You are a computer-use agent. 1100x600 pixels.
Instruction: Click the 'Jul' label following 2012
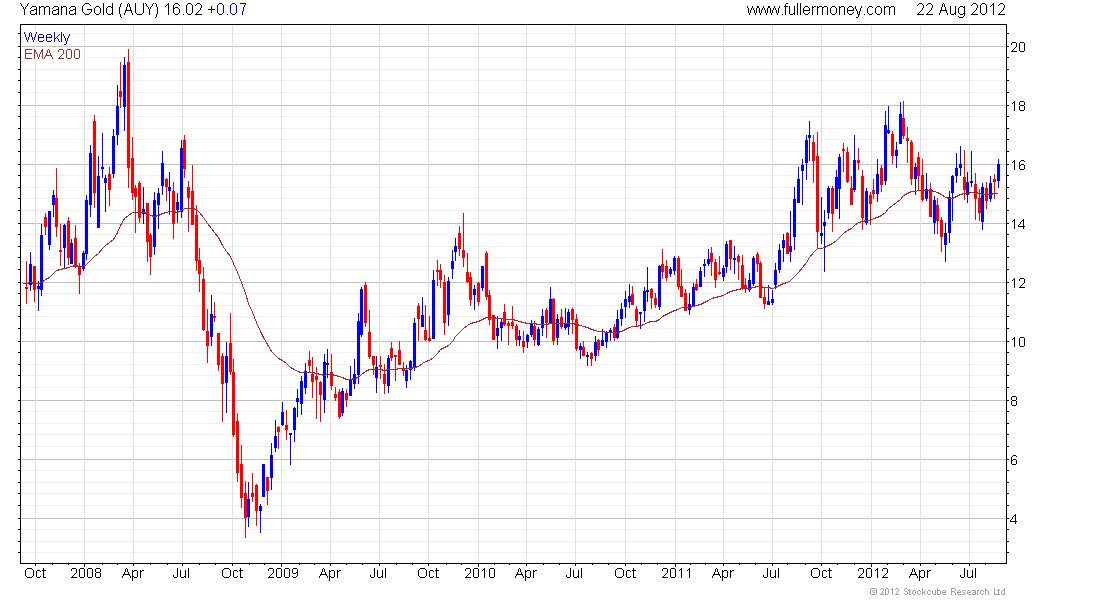coord(968,573)
